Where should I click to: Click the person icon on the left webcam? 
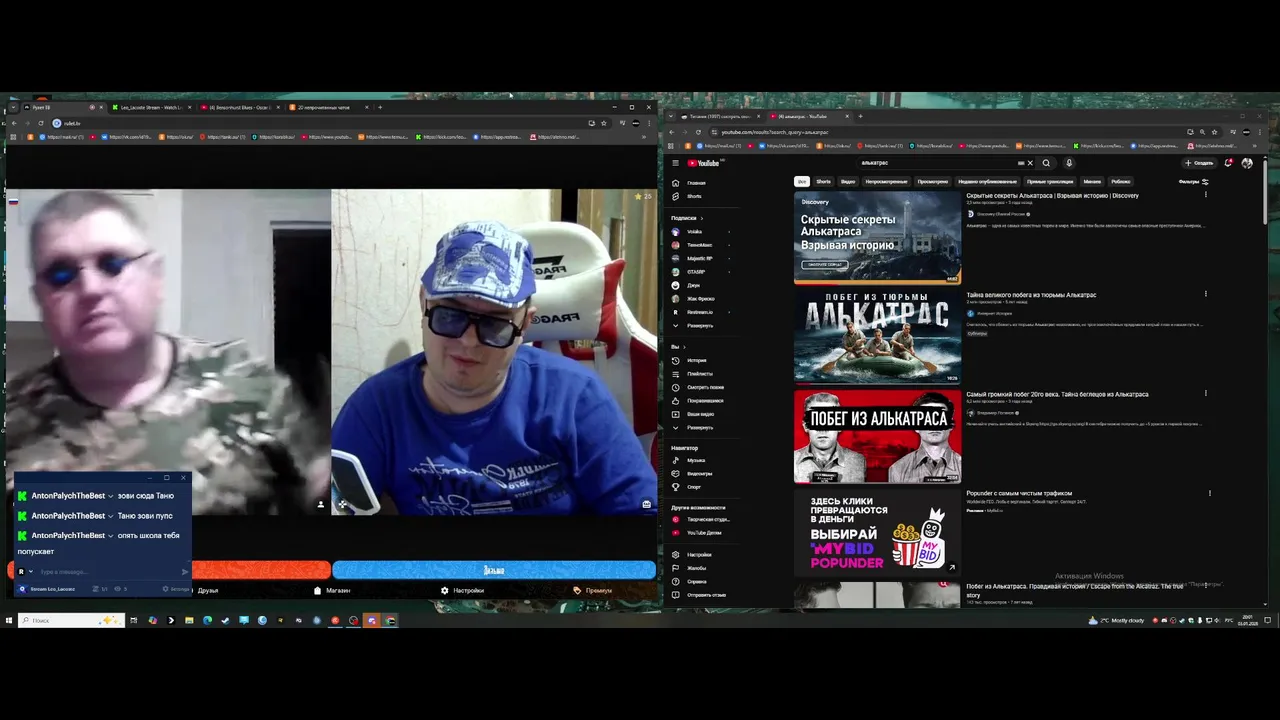(x=320, y=505)
